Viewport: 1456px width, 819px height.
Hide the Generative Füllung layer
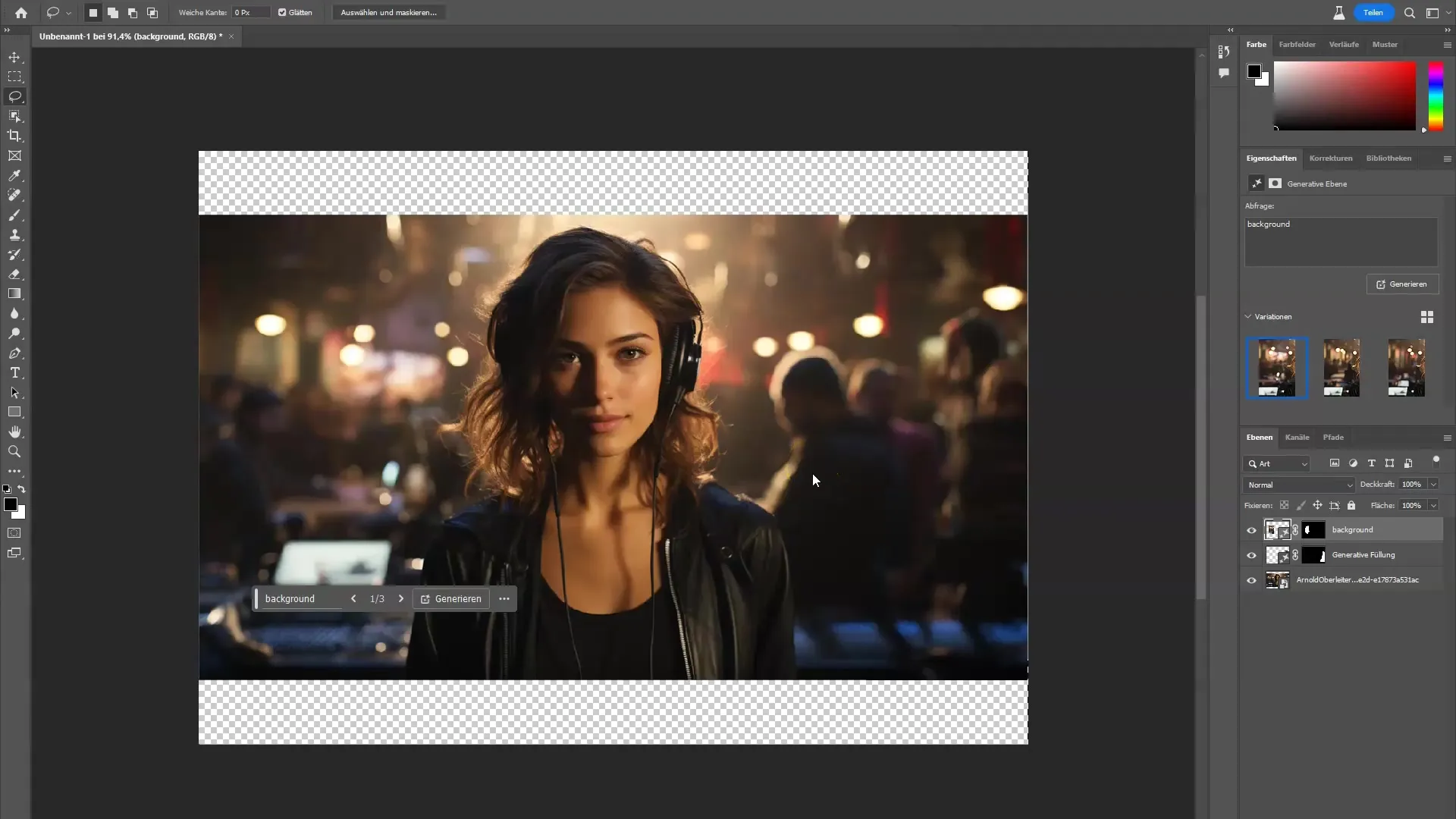point(1251,555)
